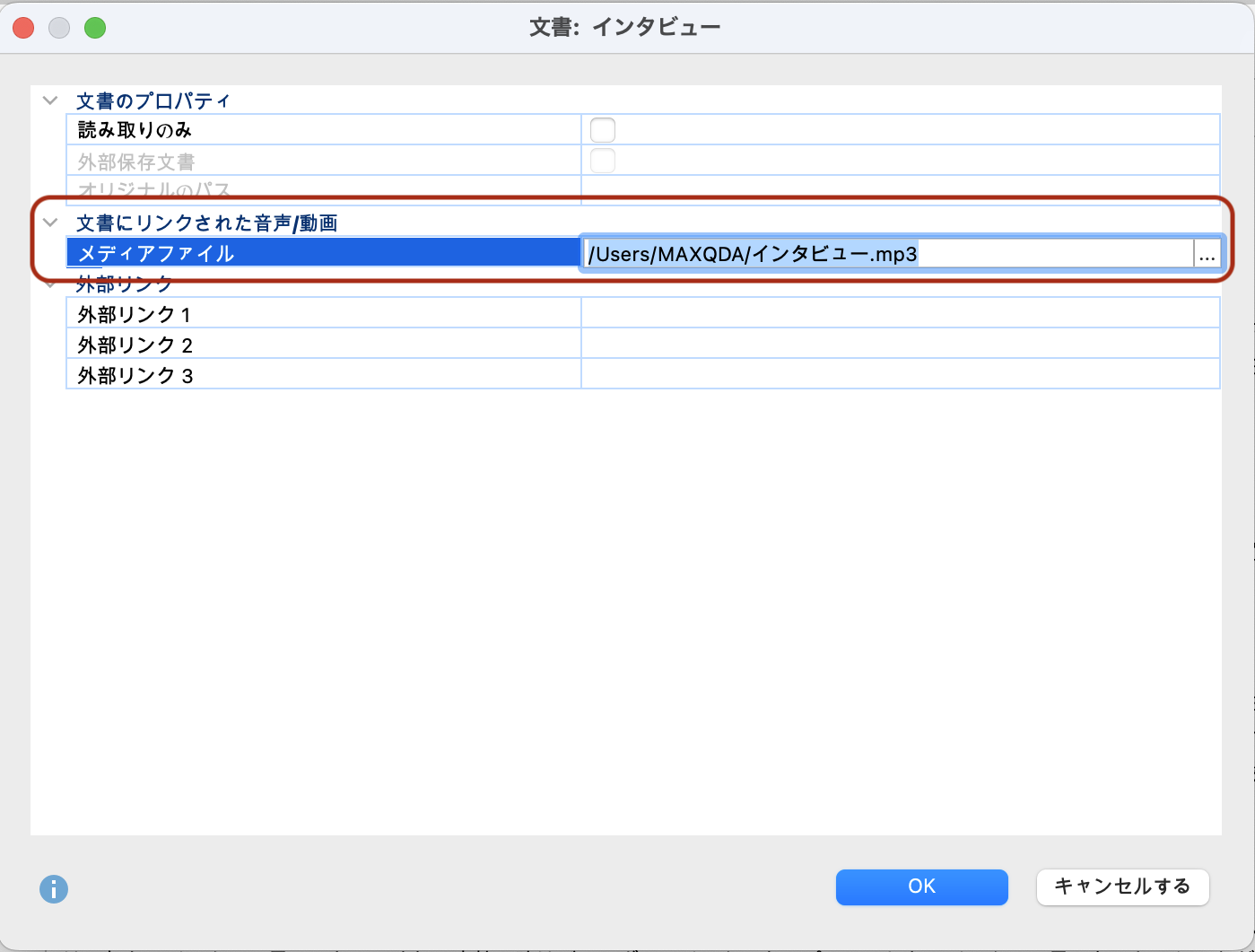Close the dialog with the red window button

pyautogui.click(x=23, y=28)
